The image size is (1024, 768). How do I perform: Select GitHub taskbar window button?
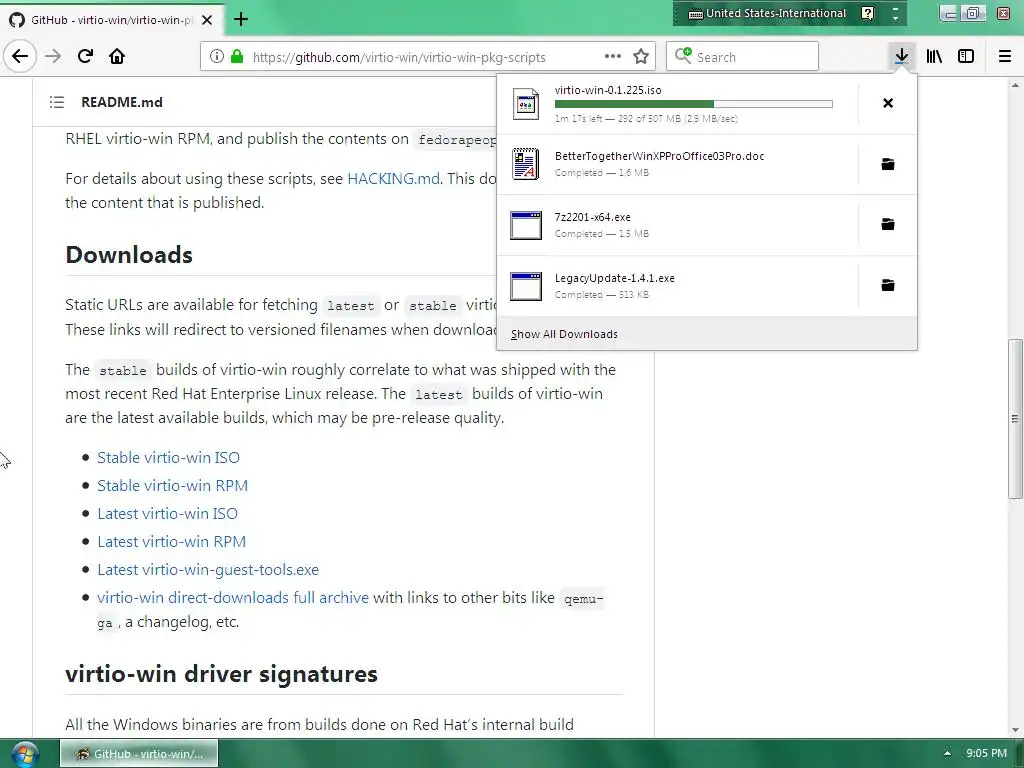(x=139, y=754)
